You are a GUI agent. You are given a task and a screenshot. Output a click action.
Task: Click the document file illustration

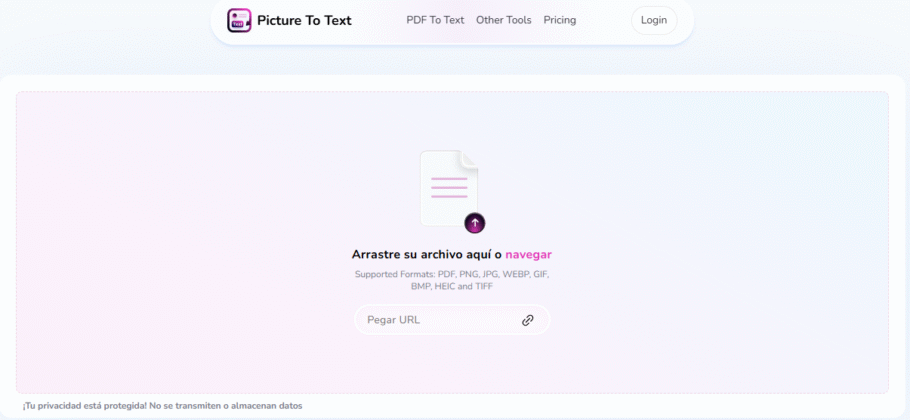tap(448, 187)
